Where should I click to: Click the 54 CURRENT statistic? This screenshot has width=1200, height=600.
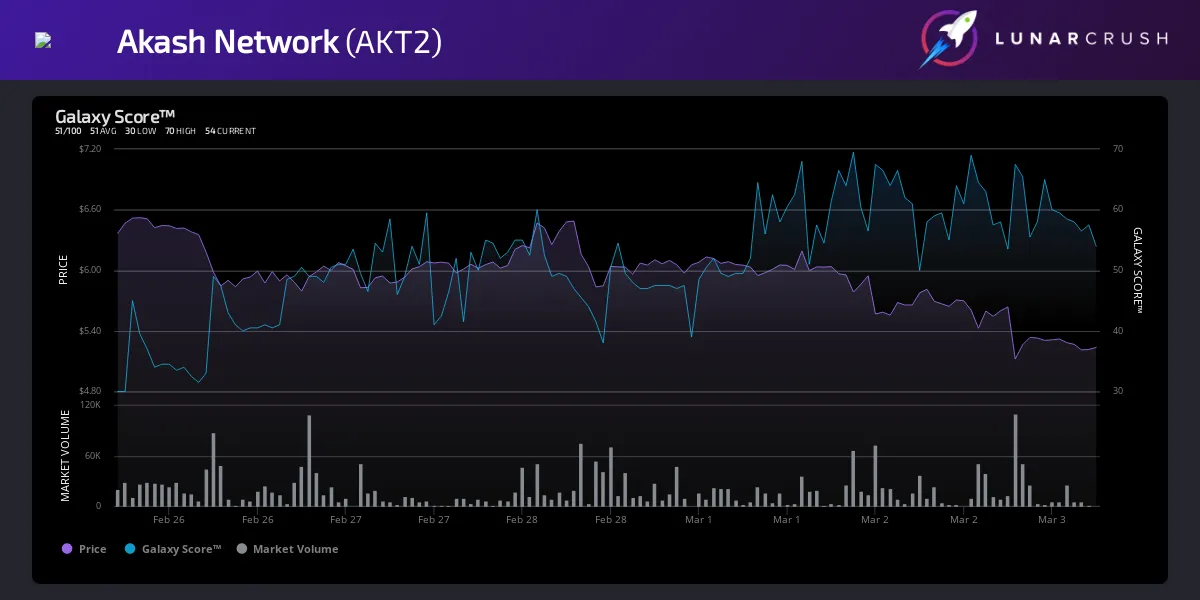[230, 131]
